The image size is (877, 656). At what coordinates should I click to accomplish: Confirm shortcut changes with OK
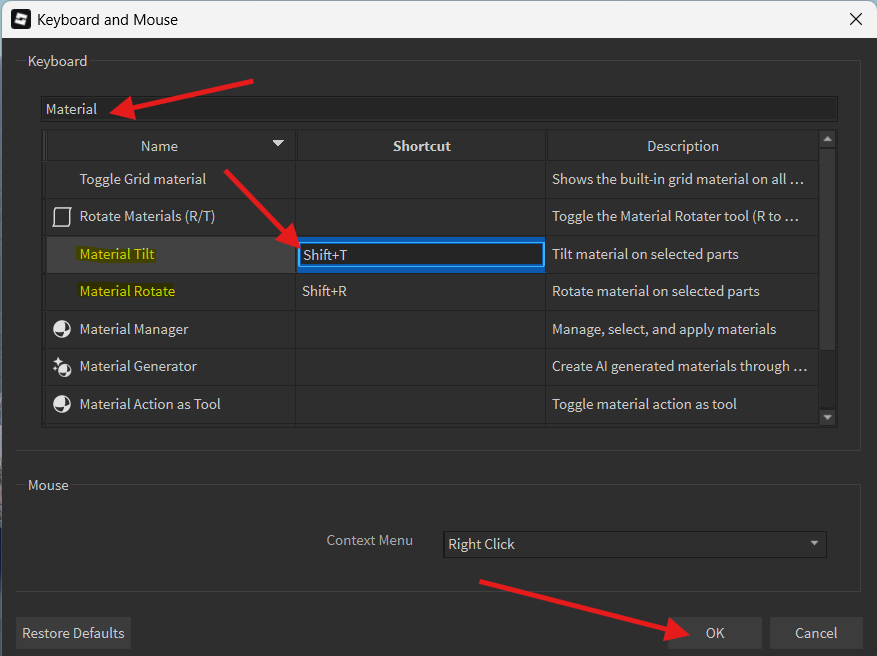pyautogui.click(x=714, y=633)
